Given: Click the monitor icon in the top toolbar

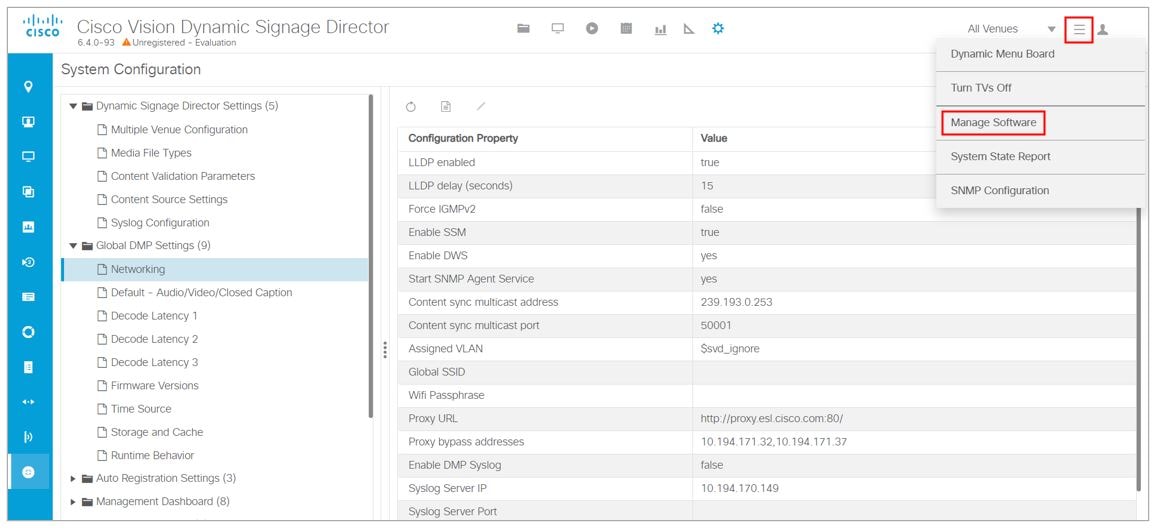Looking at the screenshot, I should tap(557, 29).
